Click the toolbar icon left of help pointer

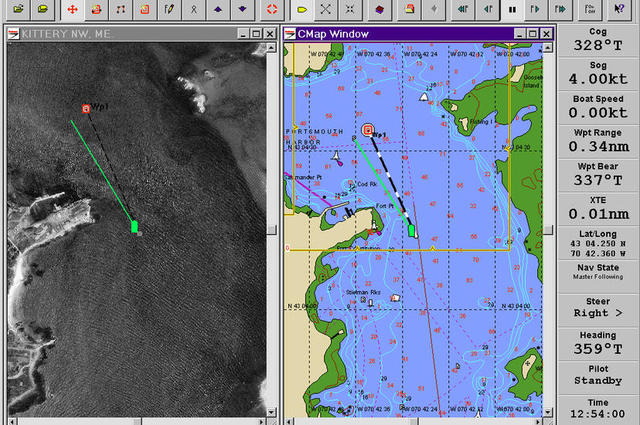[590, 9]
